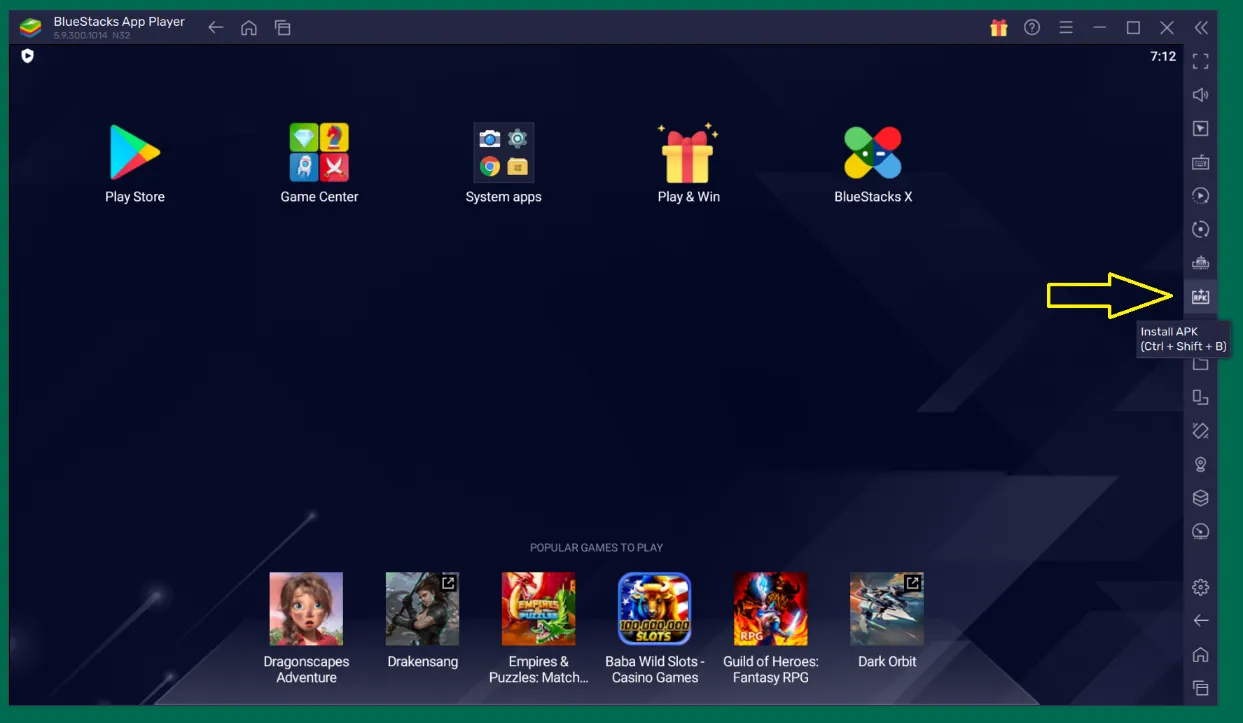Open the volume control in sidebar
Viewport: 1243px width, 723px height.
pyautogui.click(x=1201, y=95)
